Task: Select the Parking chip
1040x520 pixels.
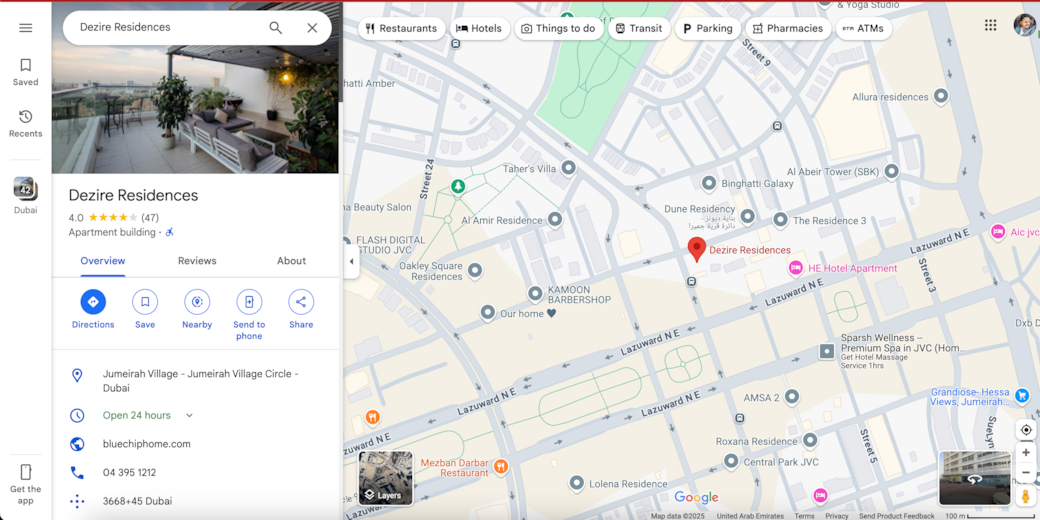Action: (x=707, y=29)
